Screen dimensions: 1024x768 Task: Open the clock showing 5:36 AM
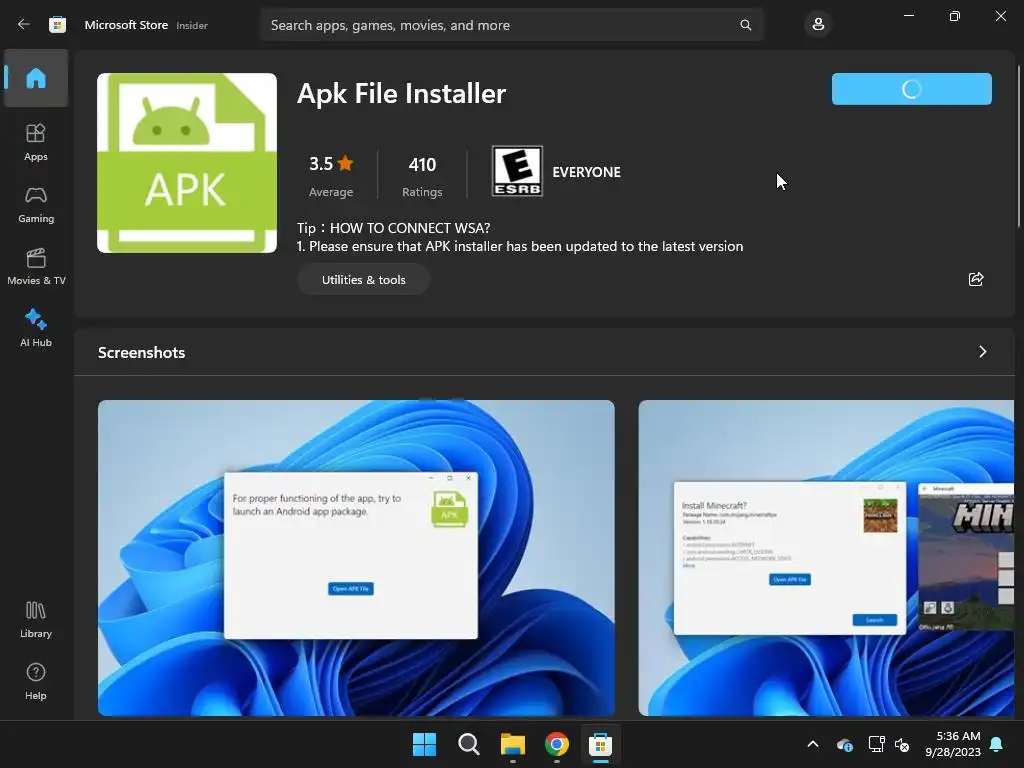tap(953, 744)
